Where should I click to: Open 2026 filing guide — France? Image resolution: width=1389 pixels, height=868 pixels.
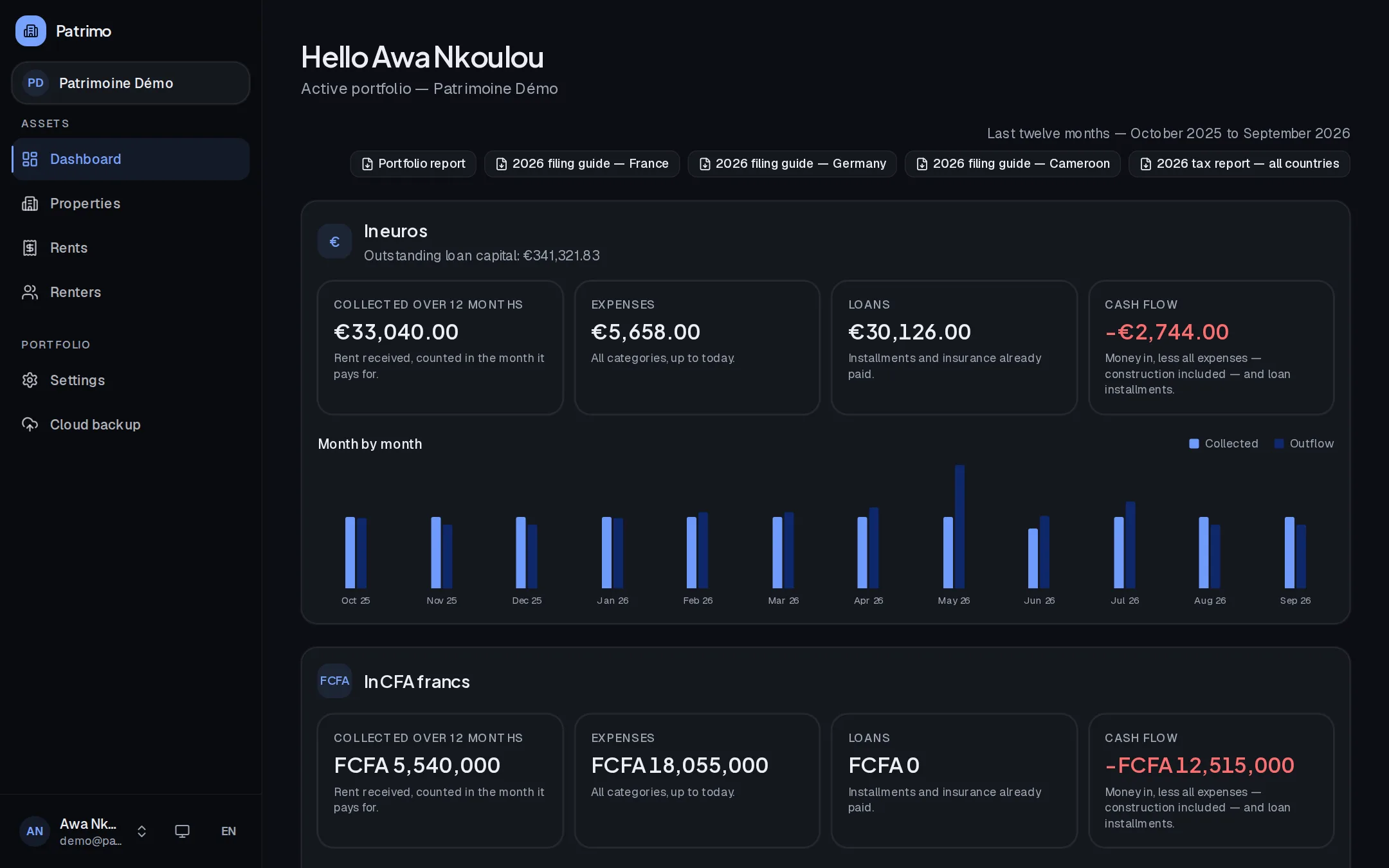[582, 164]
